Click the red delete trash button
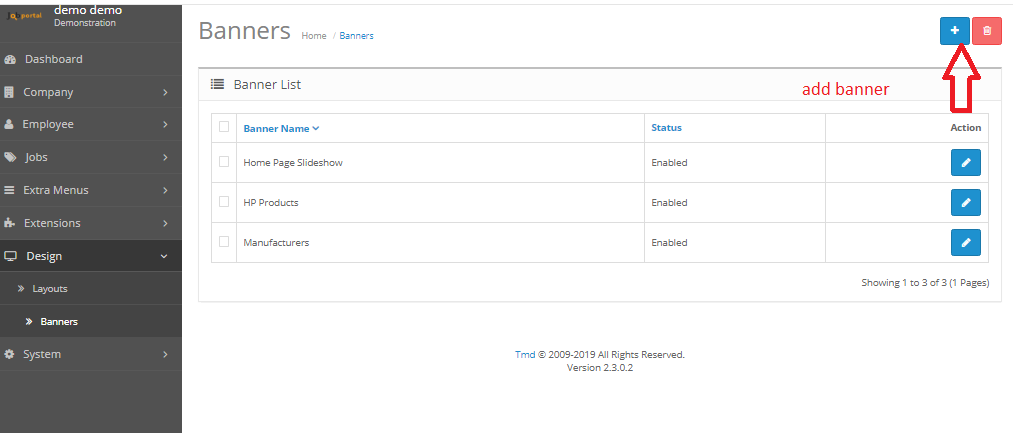 (987, 31)
